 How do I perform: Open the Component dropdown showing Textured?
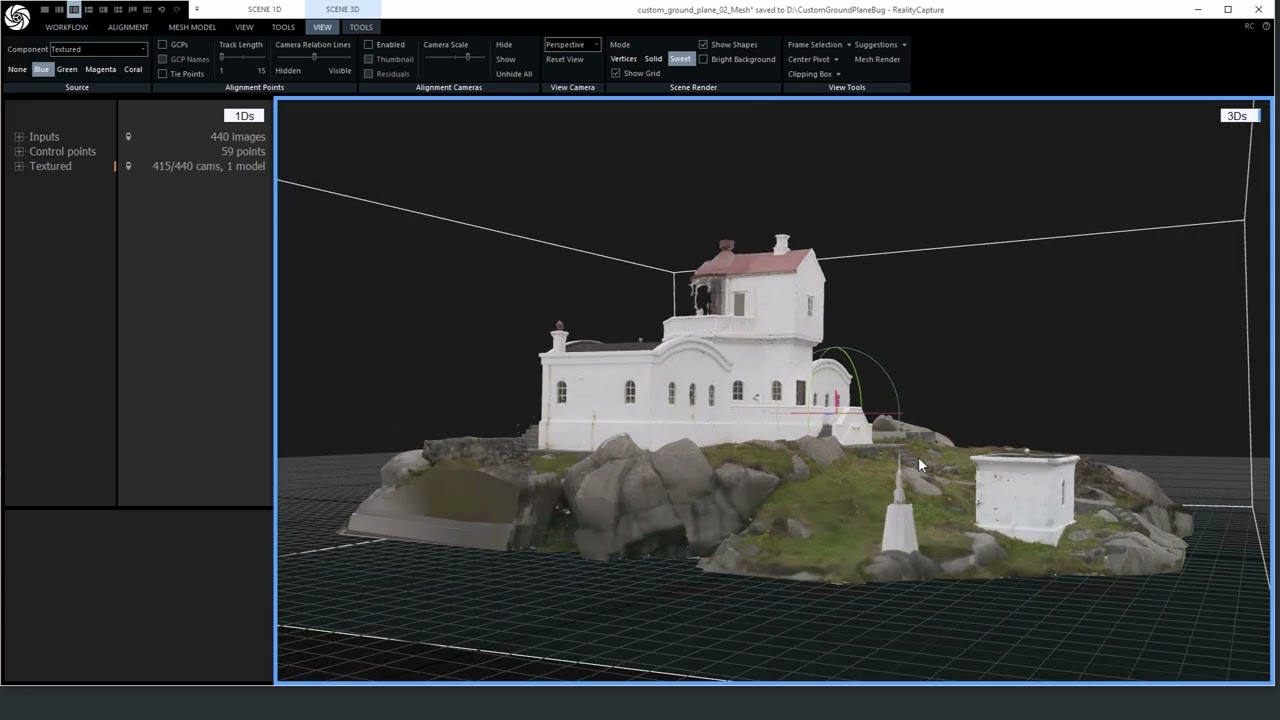99,49
